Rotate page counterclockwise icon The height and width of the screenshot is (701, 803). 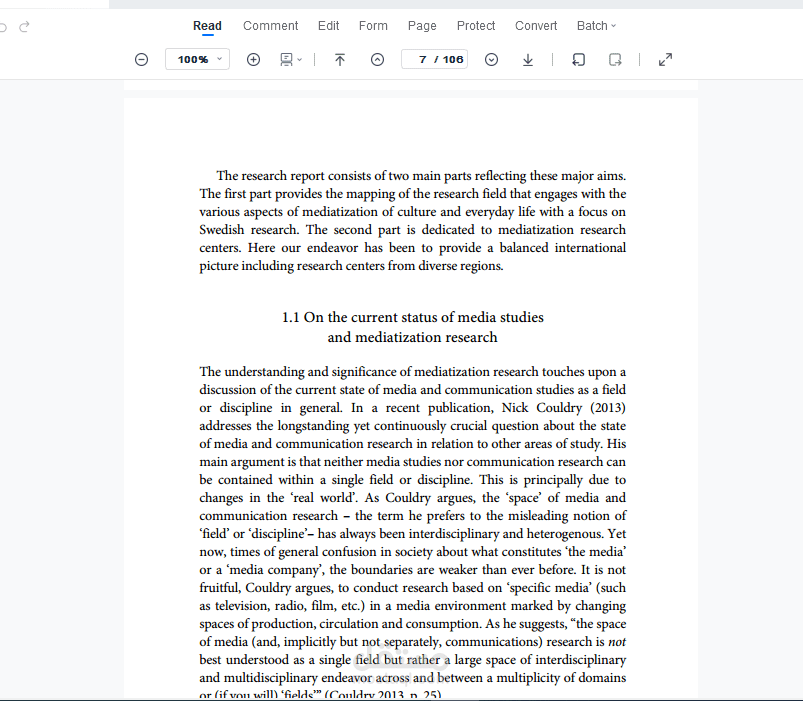578,59
